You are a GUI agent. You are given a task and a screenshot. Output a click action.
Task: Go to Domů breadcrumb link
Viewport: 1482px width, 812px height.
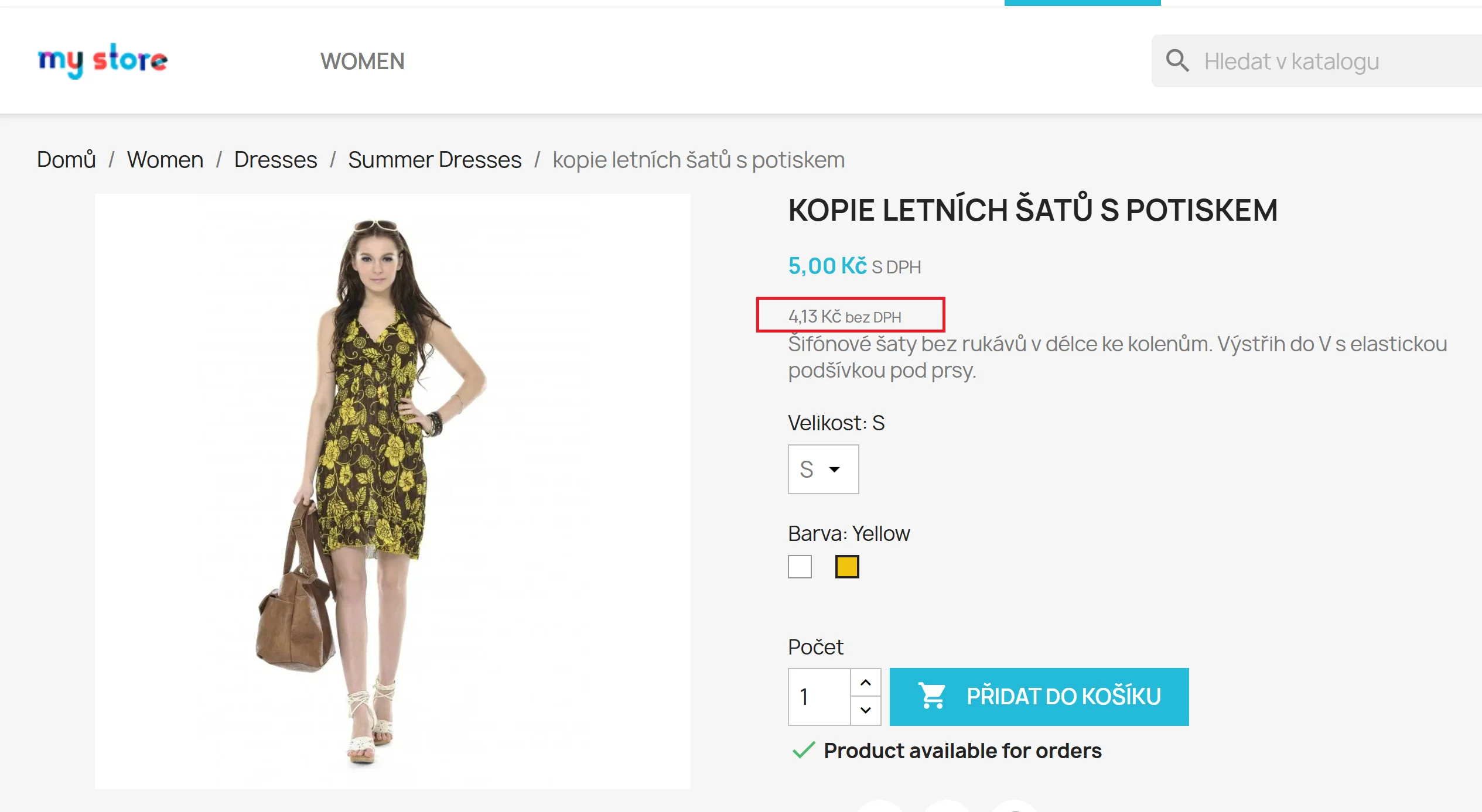(x=66, y=160)
